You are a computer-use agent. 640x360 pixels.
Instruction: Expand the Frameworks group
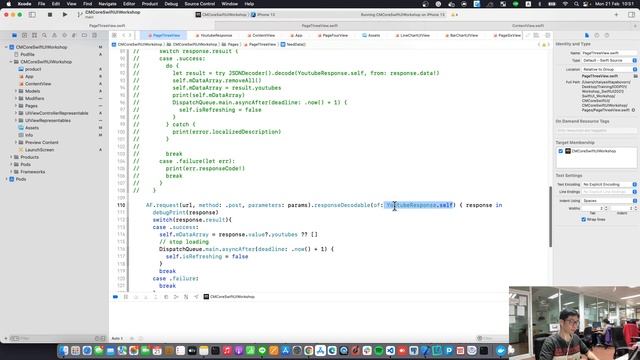coord(11,172)
